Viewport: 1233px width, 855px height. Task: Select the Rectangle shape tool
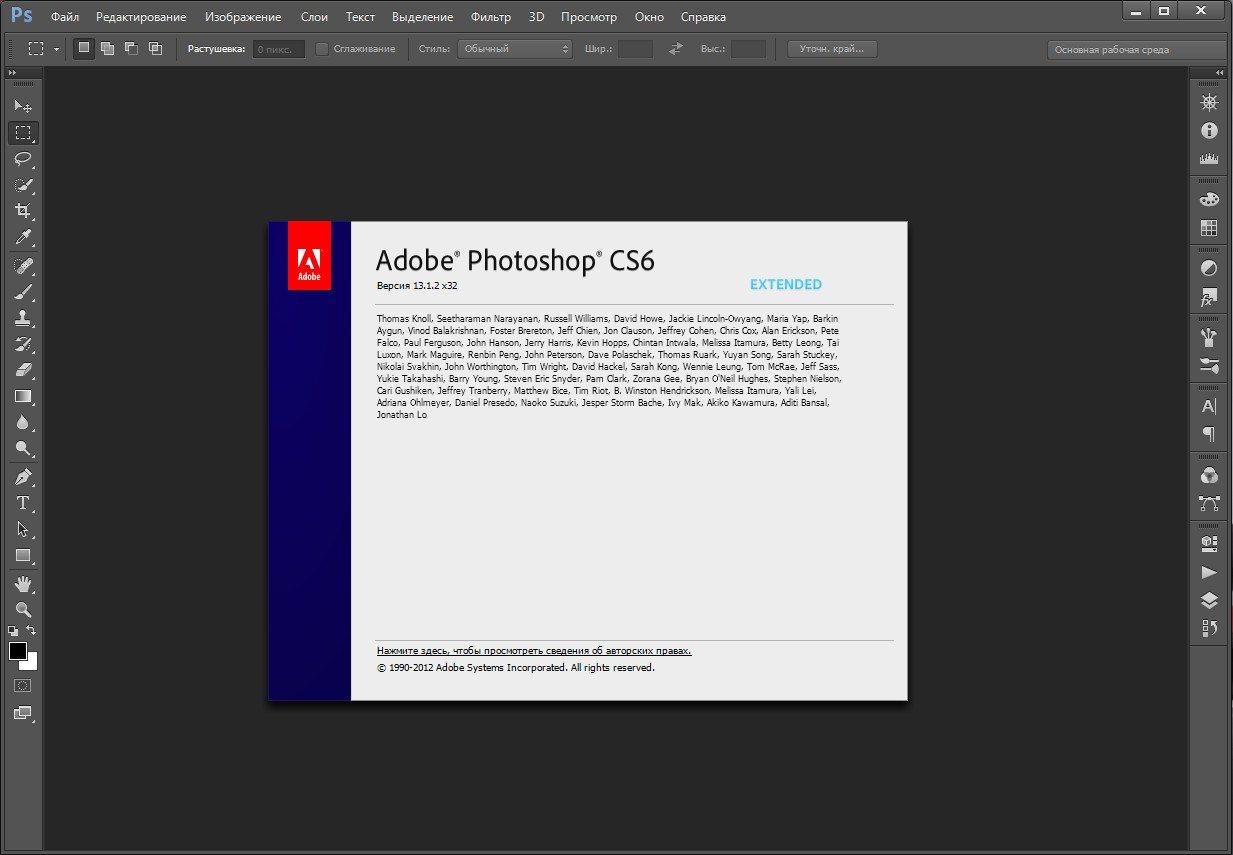coord(23,555)
